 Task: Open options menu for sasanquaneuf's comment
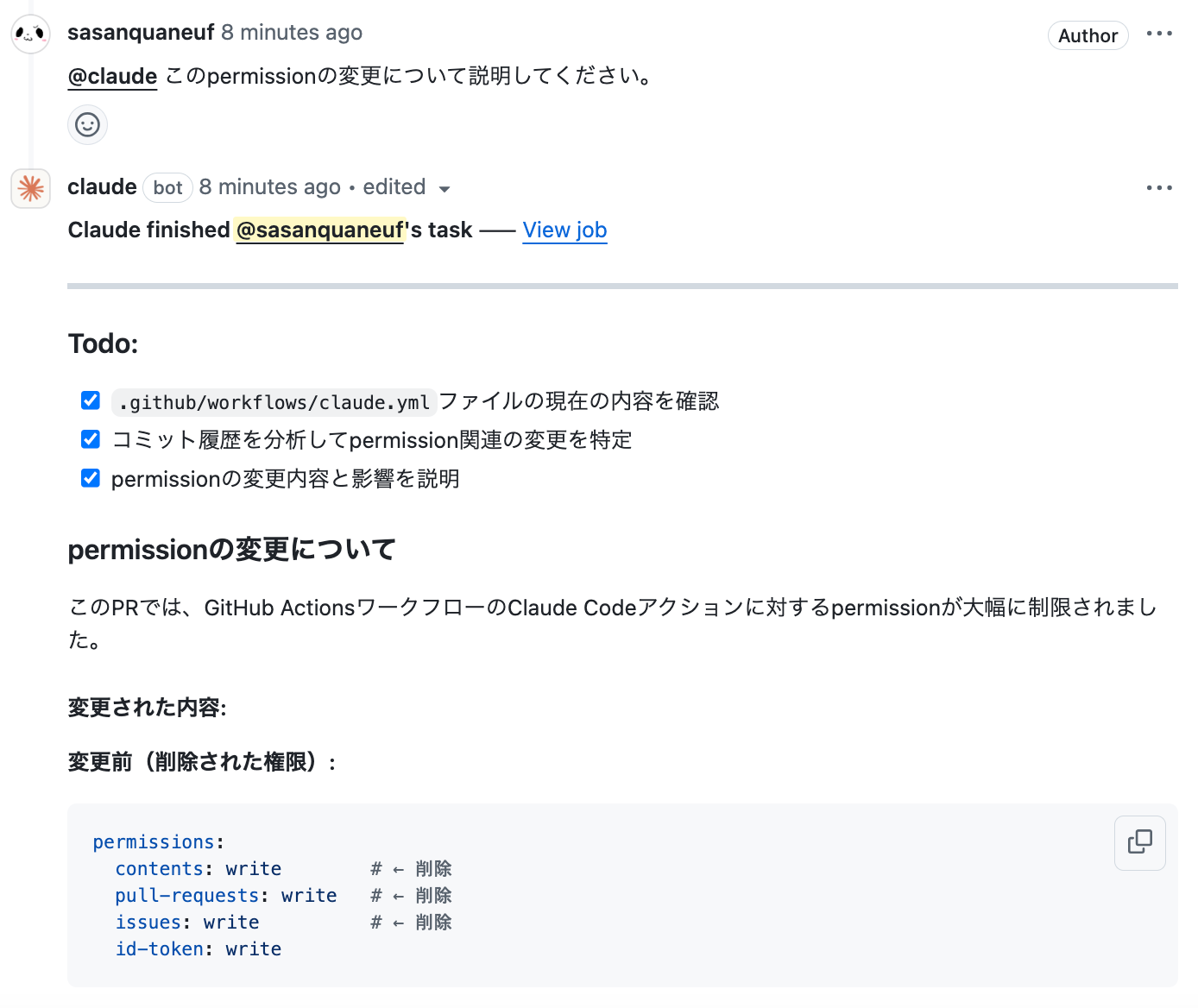(1159, 34)
